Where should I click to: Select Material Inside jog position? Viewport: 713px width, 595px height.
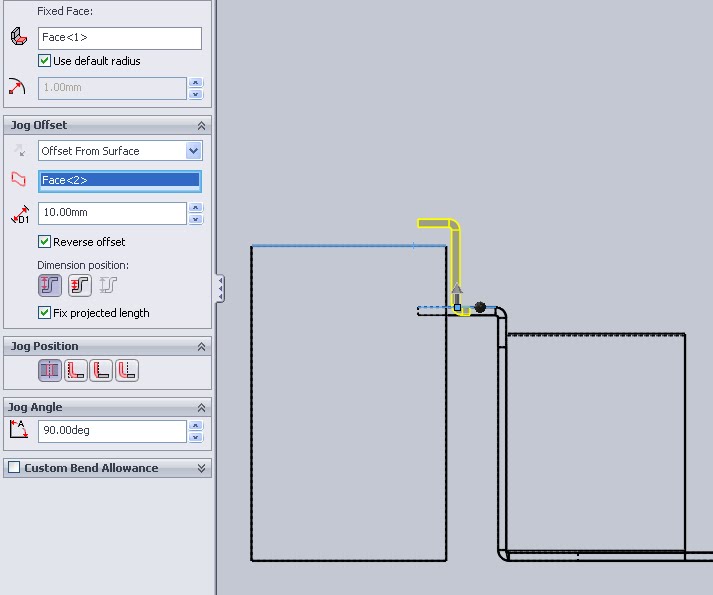click(x=75, y=370)
